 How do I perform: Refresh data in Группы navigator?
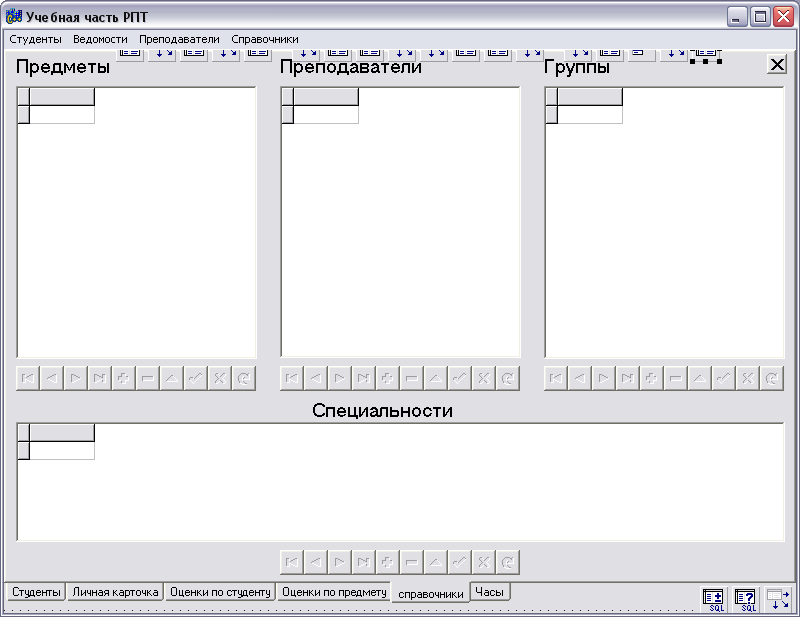point(772,379)
